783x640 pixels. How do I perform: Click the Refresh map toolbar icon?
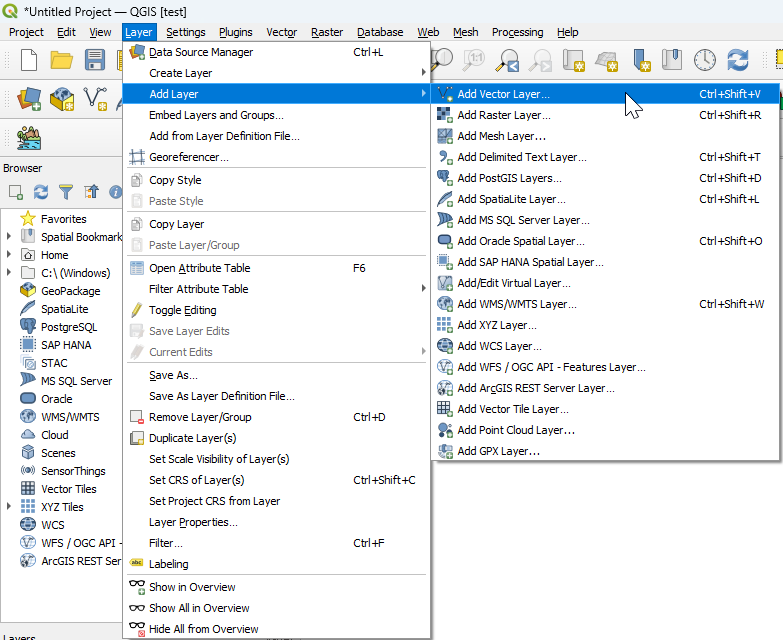click(x=738, y=60)
